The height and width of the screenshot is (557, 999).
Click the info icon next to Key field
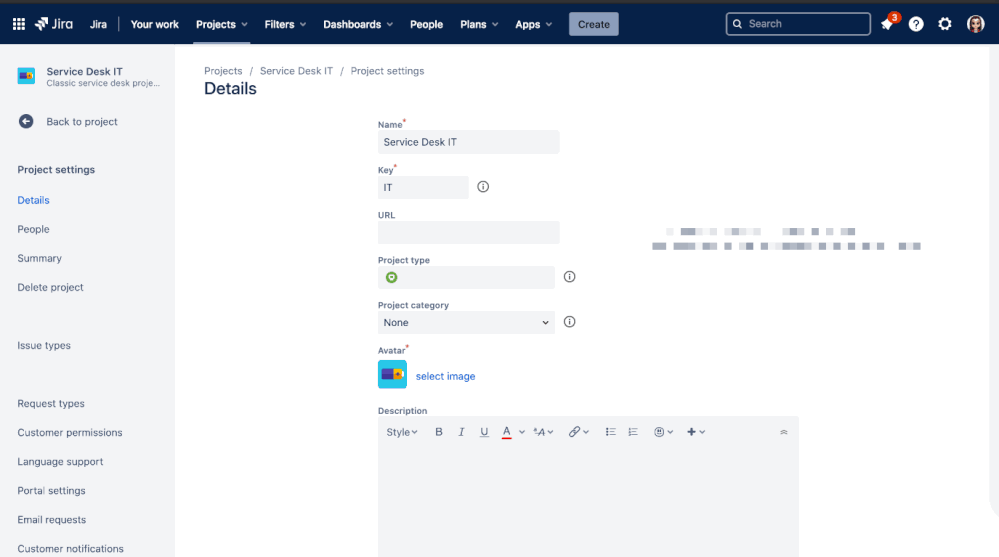(x=483, y=187)
